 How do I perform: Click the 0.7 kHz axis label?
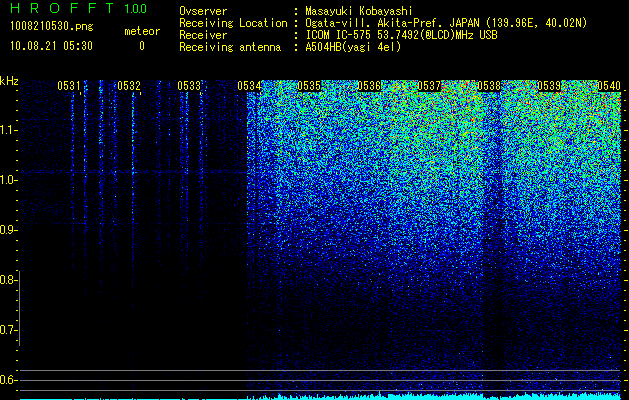point(8,330)
